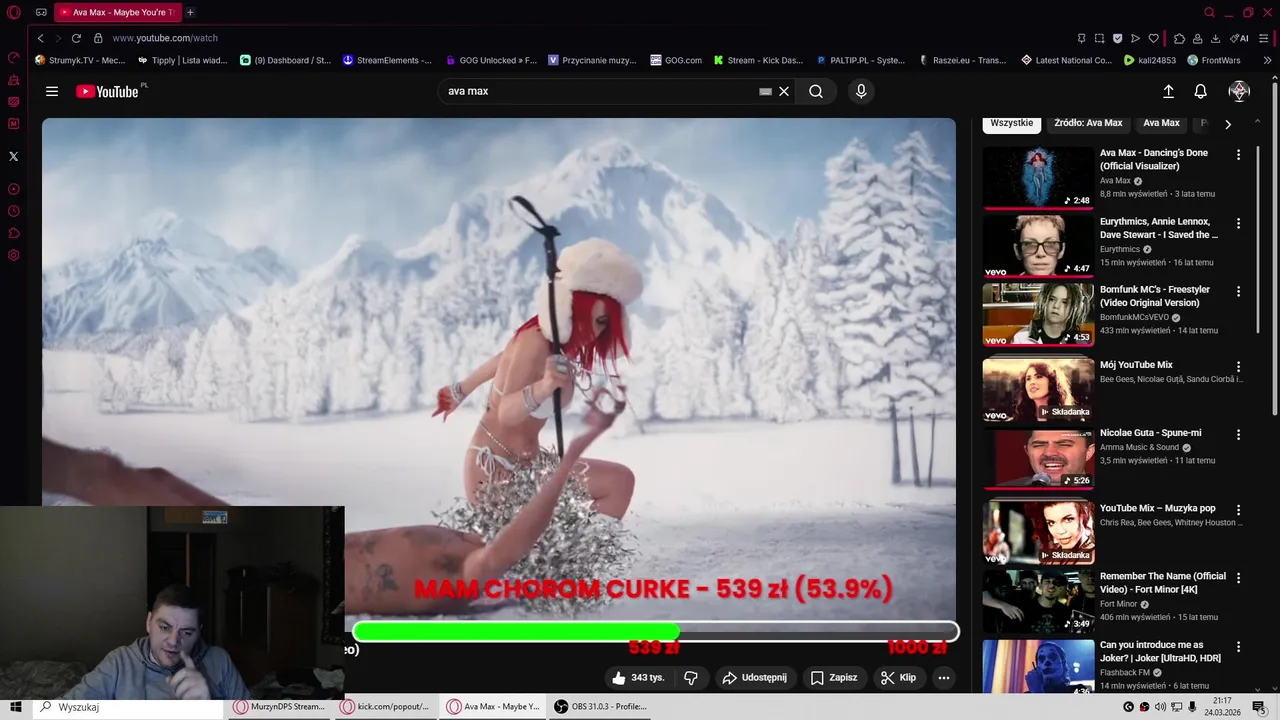Screen dimensions: 1280x720
Task: Open the Opera main menu logo
Action: pos(14,12)
